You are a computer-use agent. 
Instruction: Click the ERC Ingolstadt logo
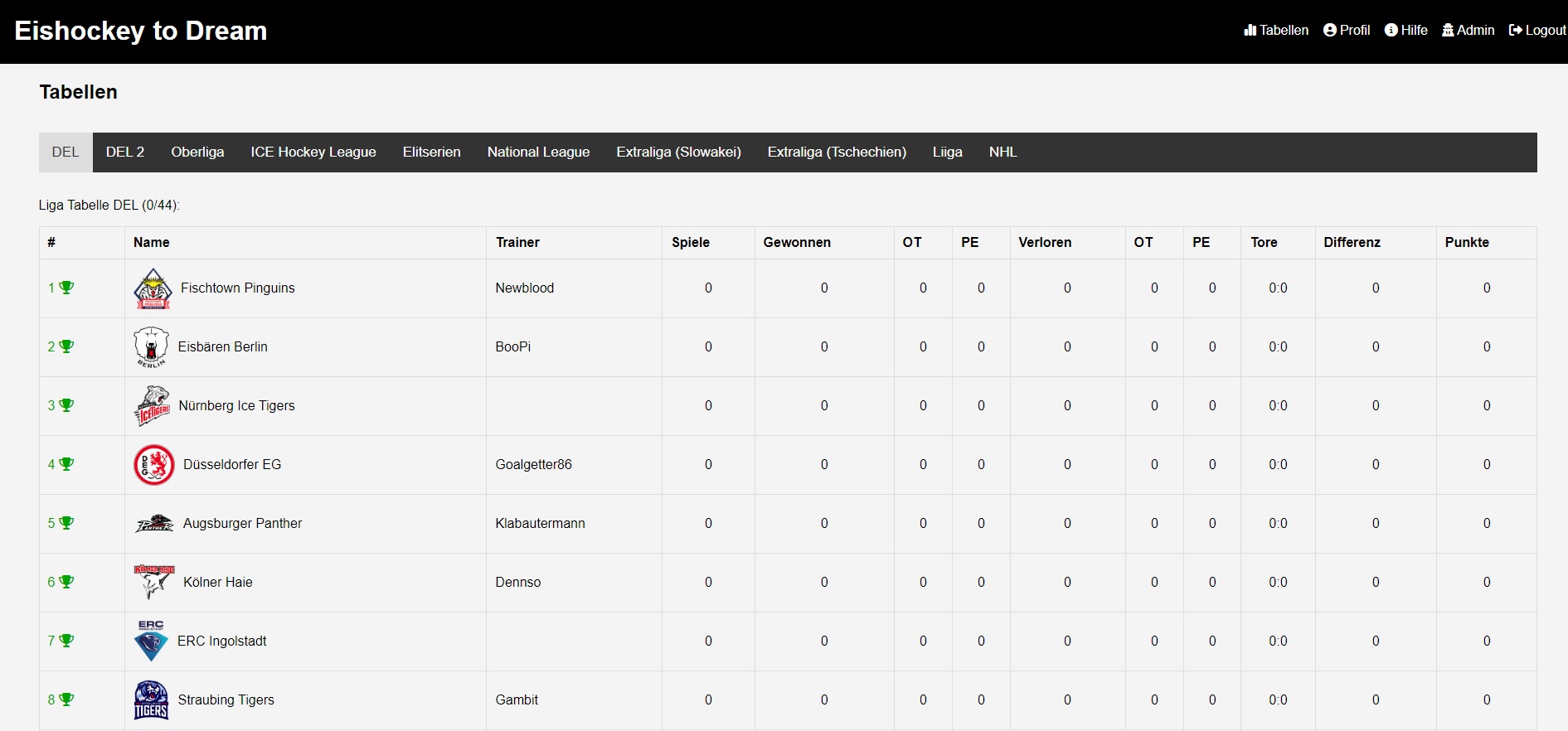151,641
